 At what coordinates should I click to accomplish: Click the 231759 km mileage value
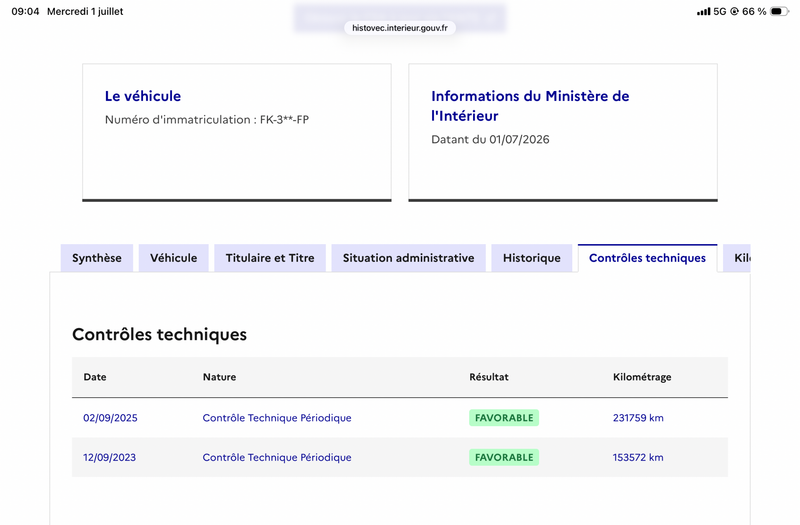638,418
